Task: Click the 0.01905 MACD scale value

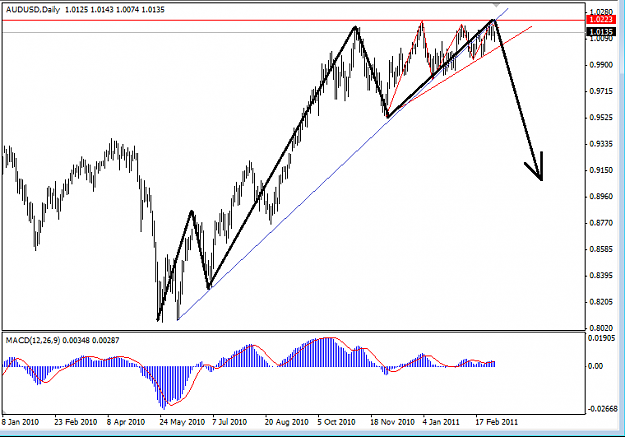Action: [601, 338]
